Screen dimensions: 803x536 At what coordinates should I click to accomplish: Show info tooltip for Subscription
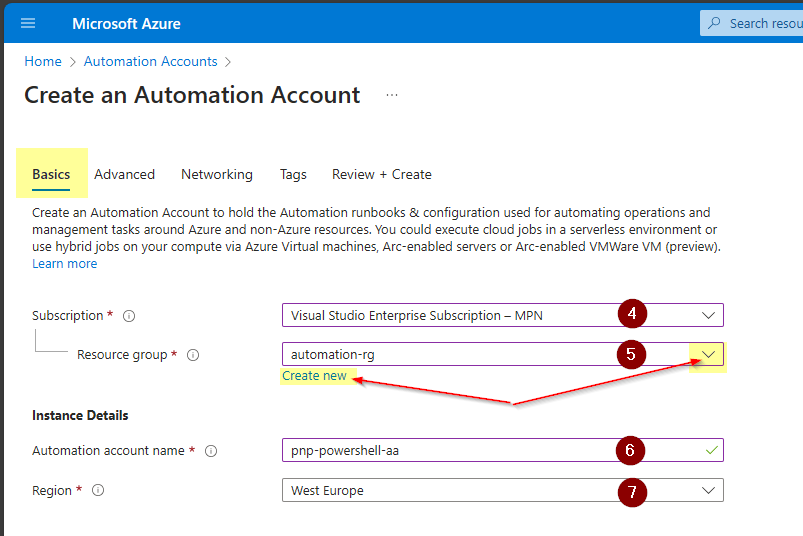tap(129, 316)
